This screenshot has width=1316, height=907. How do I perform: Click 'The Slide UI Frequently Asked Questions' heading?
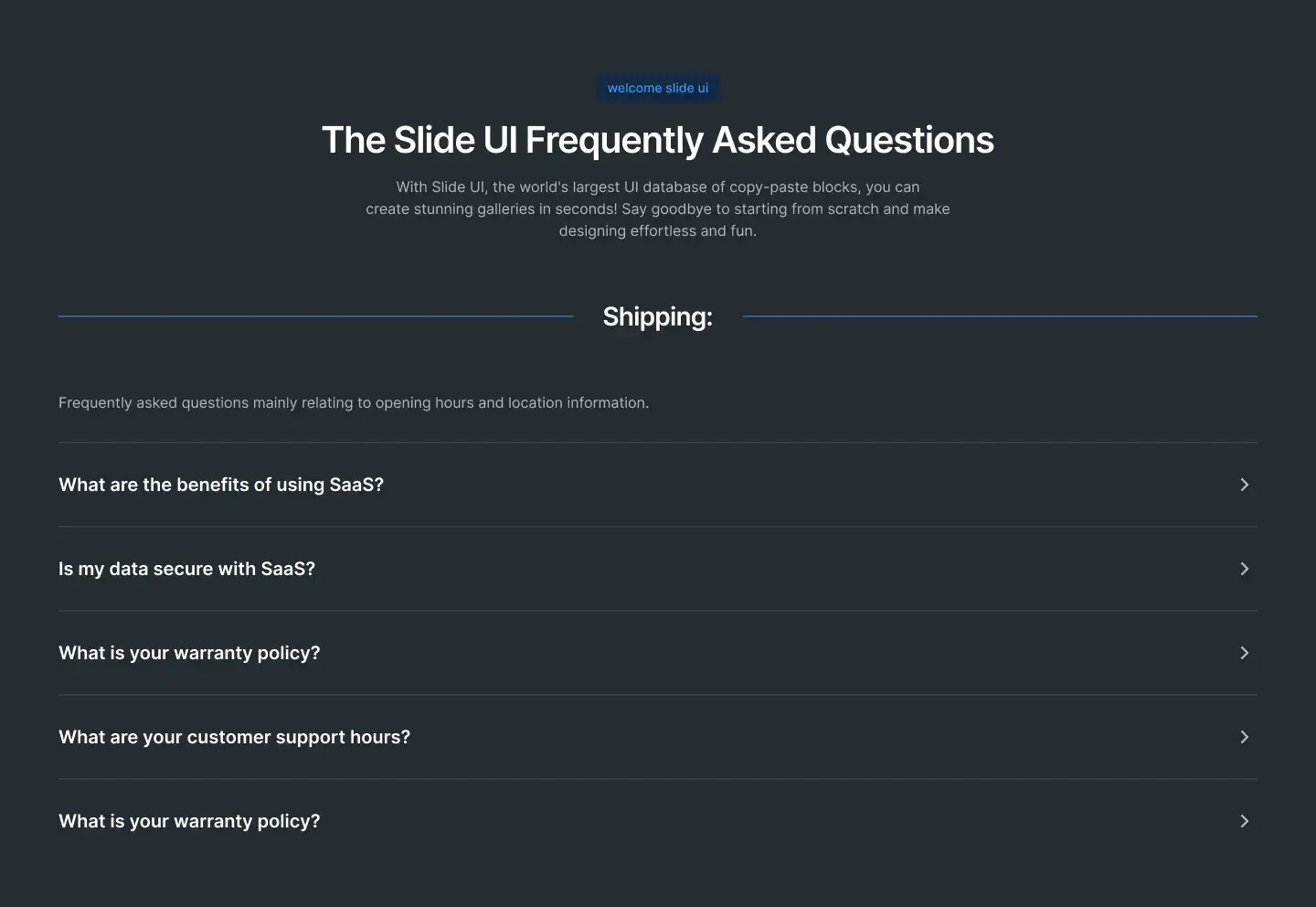[658, 140]
